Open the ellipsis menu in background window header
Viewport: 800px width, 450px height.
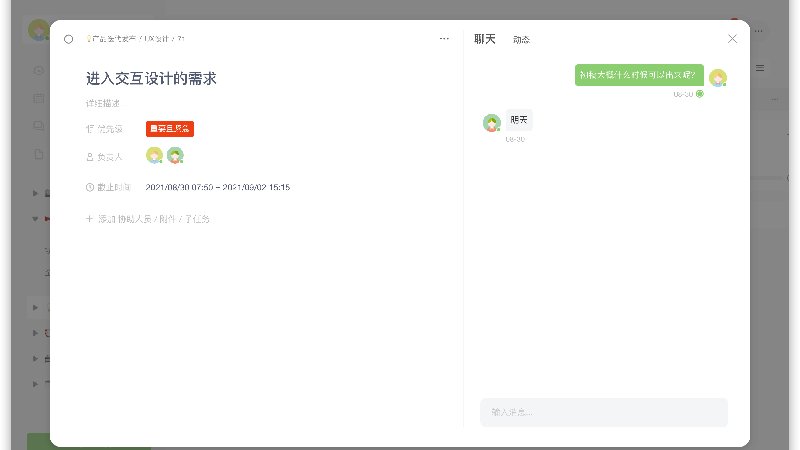tap(759, 31)
